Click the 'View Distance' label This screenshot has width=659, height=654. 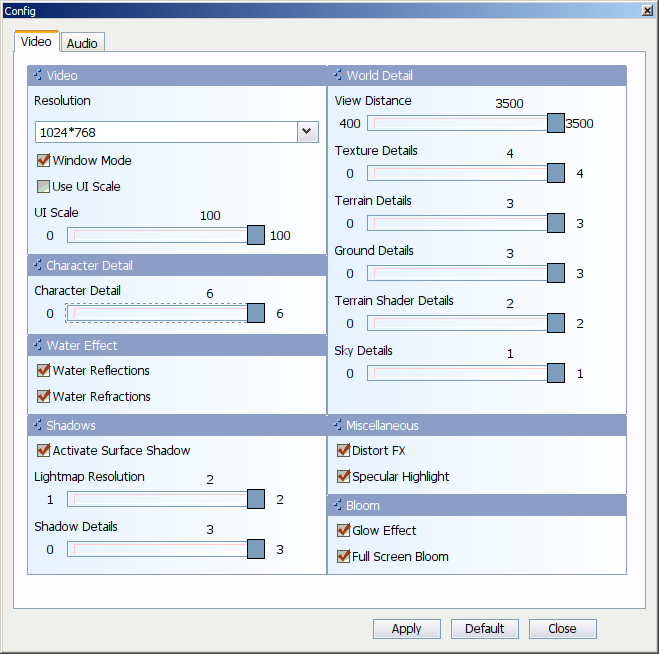pos(373,100)
